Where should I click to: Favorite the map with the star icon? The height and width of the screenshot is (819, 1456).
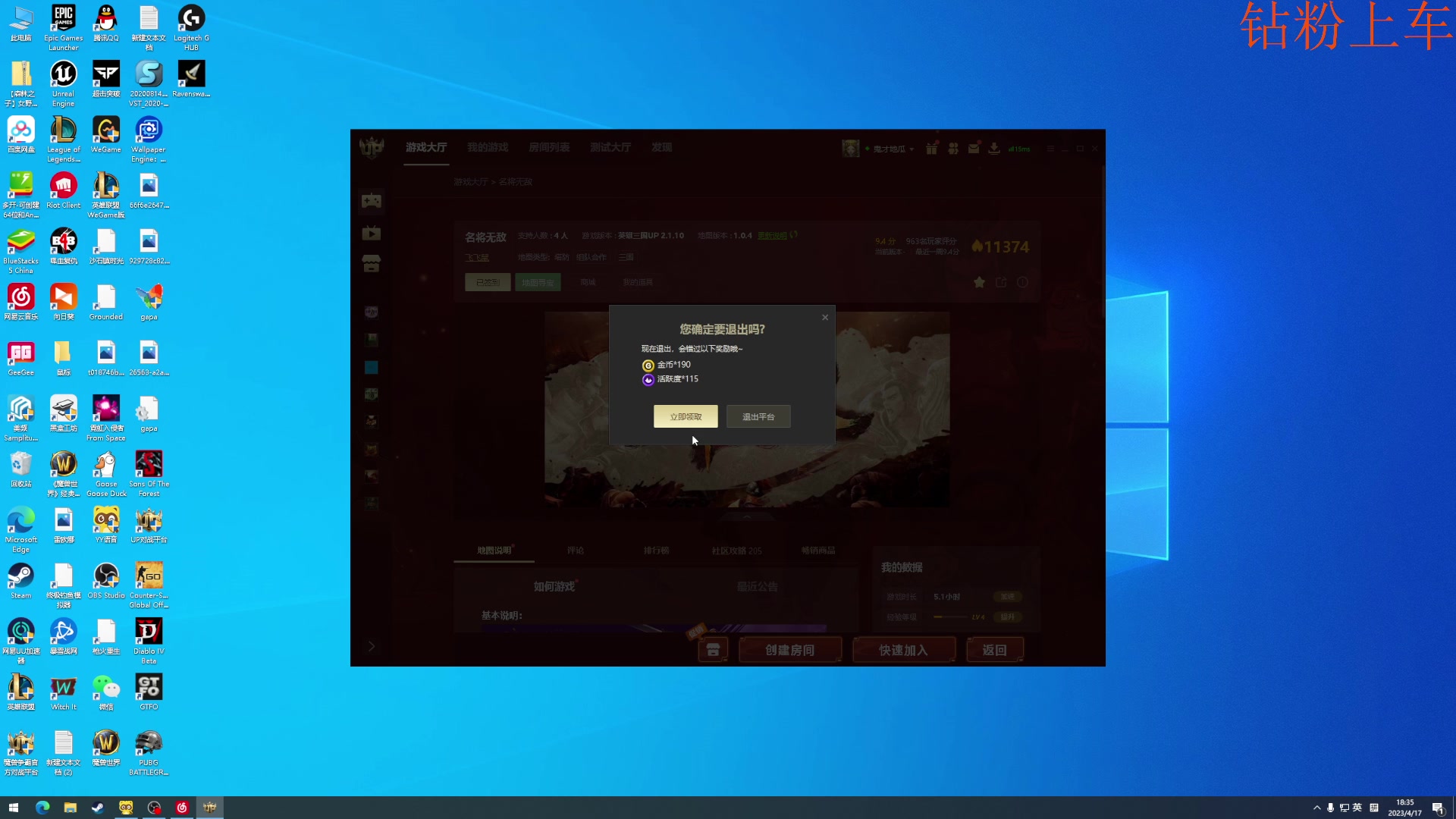pos(980,282)
